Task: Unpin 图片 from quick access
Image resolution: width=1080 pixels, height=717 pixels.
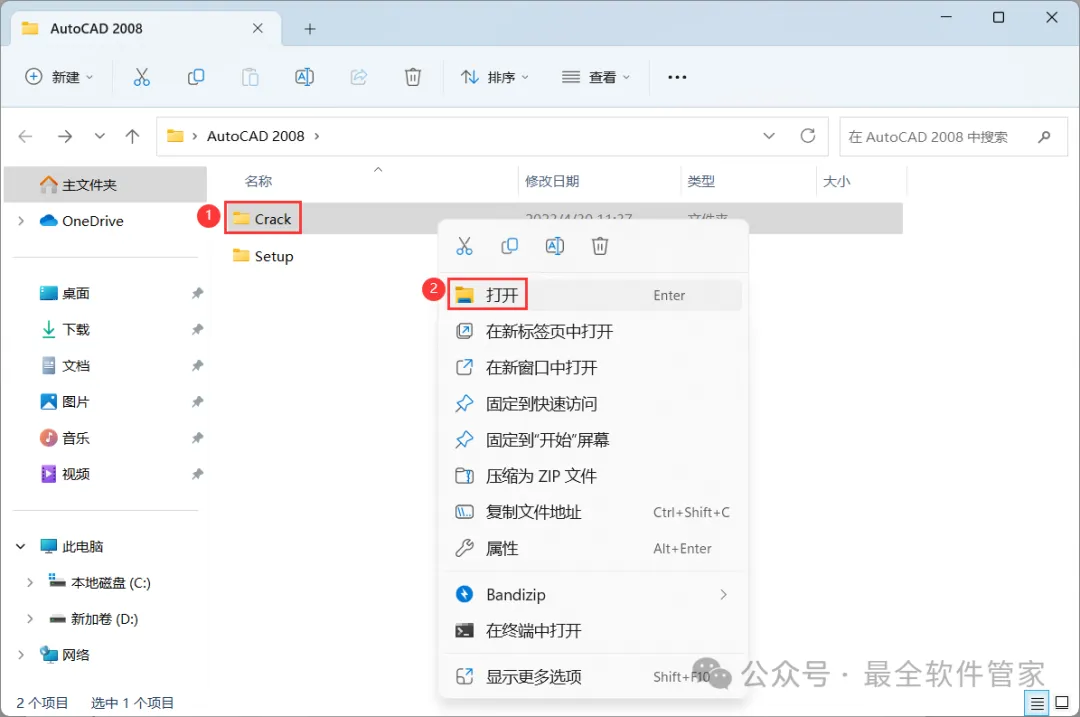Action: tap(197, 402)
